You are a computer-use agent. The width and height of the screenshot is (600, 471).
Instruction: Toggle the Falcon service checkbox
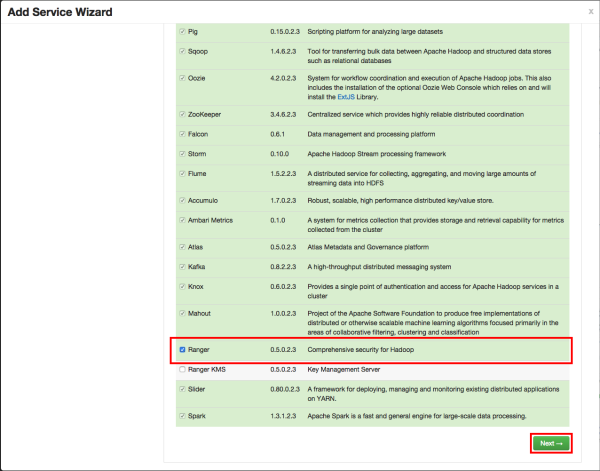182,134
